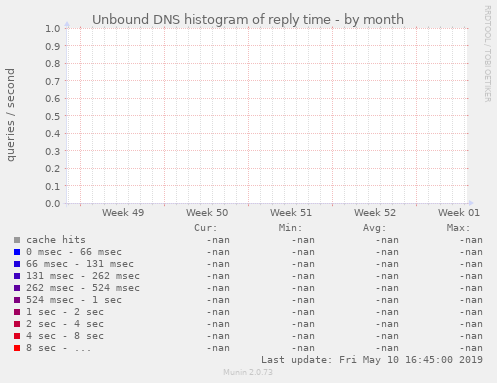Viewport: 497px width, 383px height.
Task: Click the '1 sec - 2 sec' label
Action: pos(65,312)
